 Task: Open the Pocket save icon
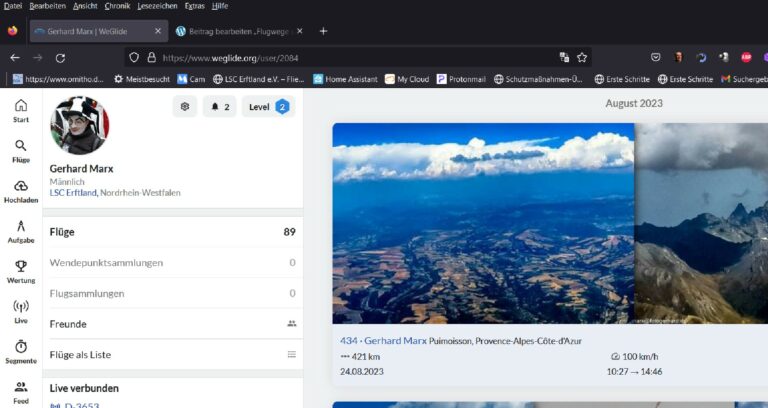click(655, 58)
